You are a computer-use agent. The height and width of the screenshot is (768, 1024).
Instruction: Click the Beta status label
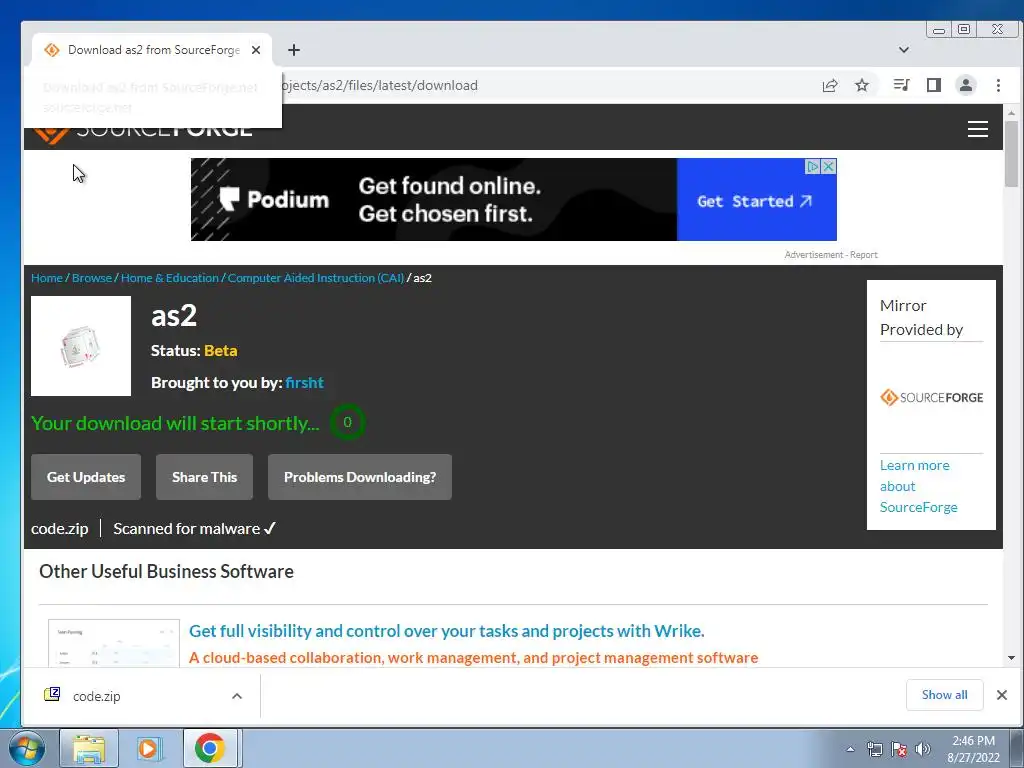pos(221,351)
